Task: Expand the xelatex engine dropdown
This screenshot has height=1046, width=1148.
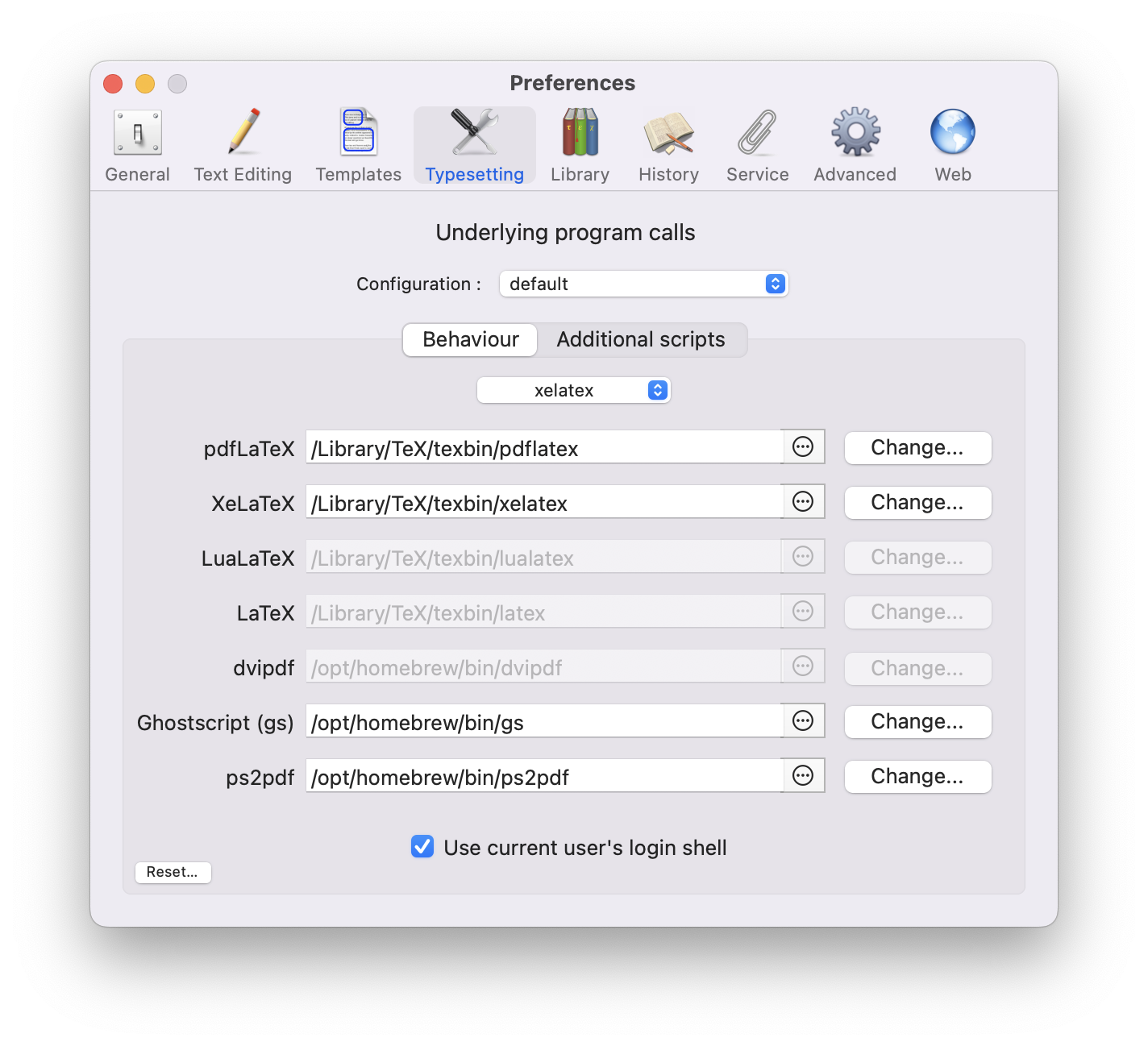Action: tap(573, 391)
